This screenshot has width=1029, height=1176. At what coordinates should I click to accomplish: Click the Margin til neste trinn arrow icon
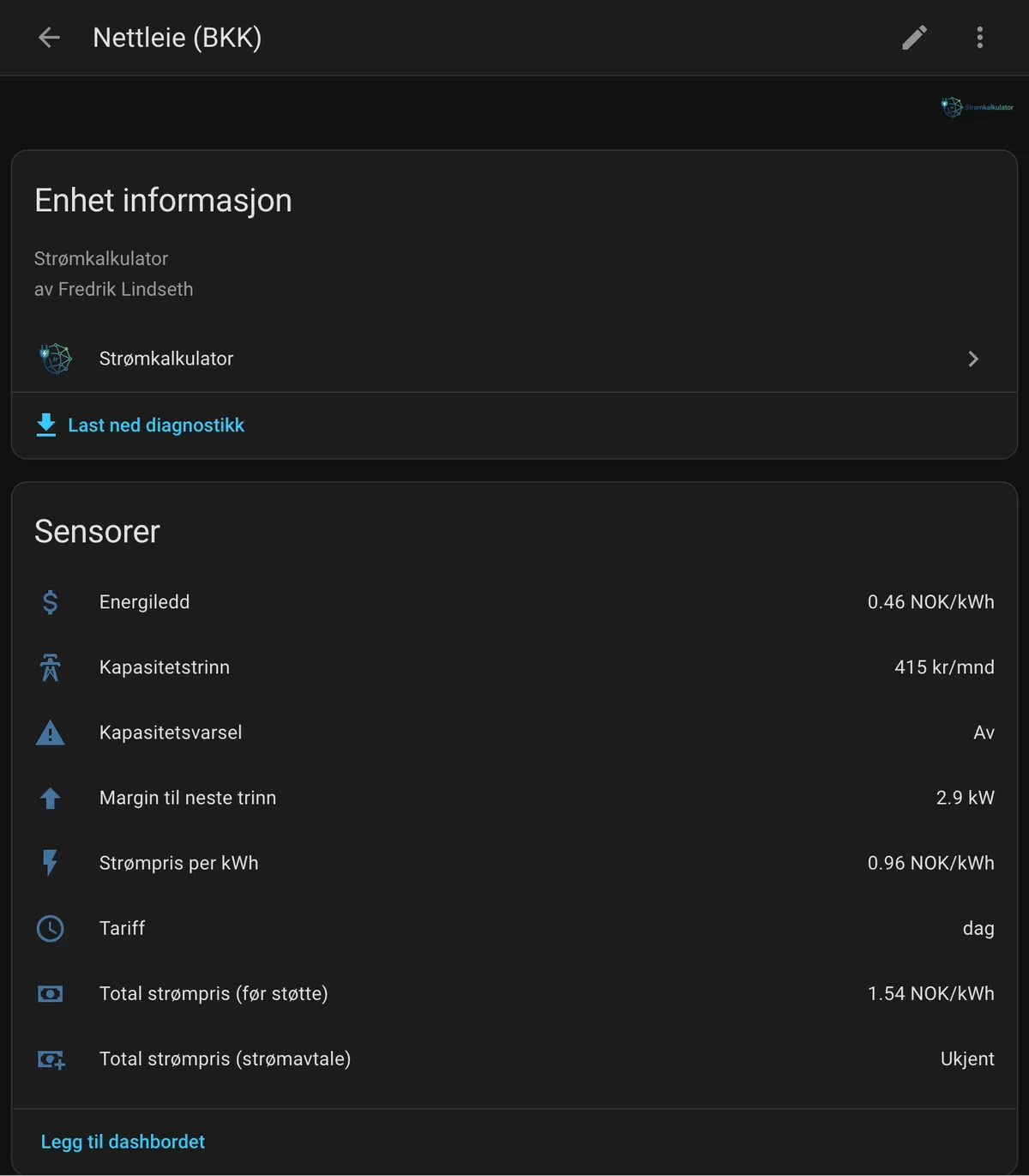click(x=51, y=798)
